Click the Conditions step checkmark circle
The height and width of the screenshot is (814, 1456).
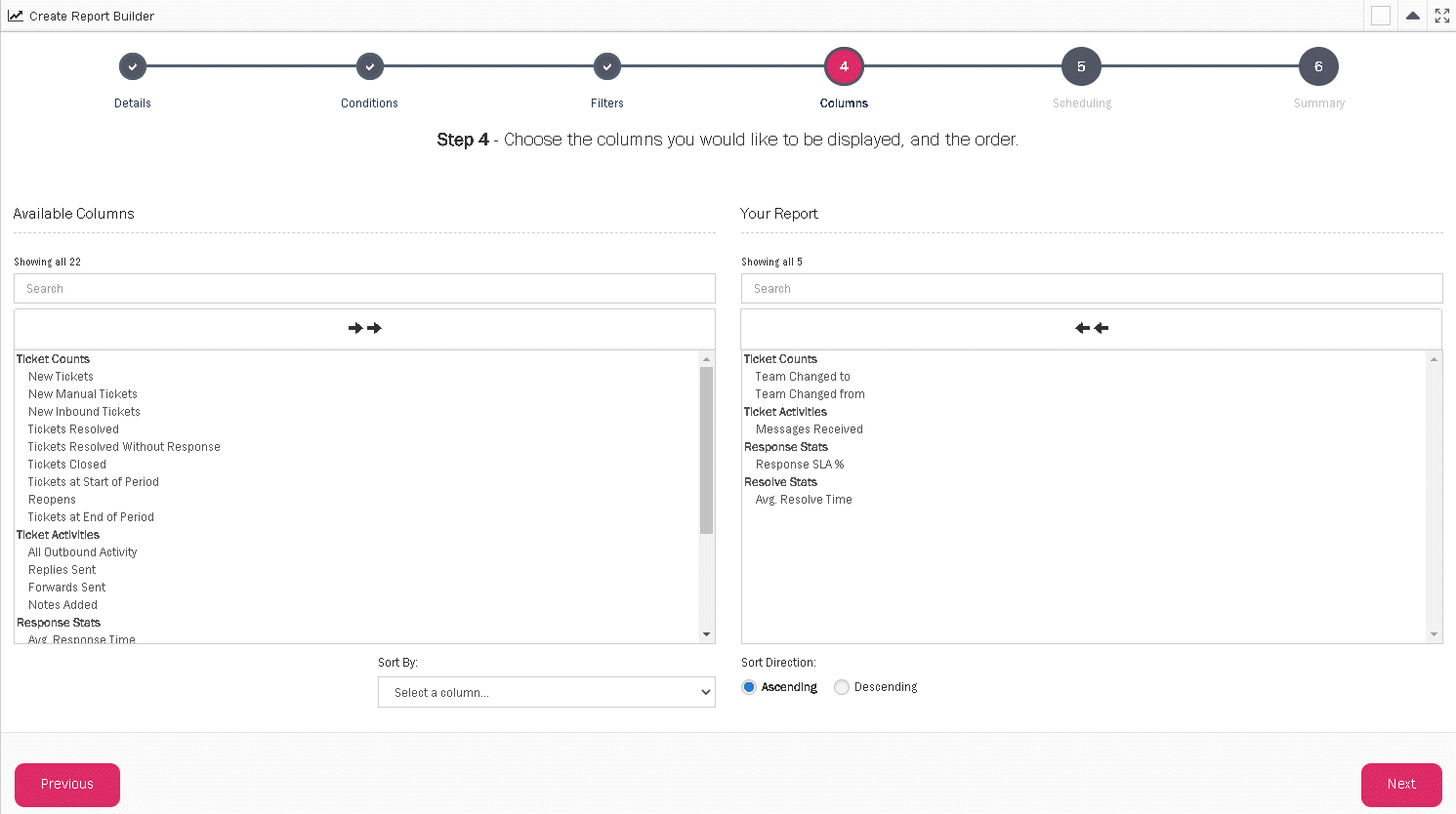[x=369, y=67]
